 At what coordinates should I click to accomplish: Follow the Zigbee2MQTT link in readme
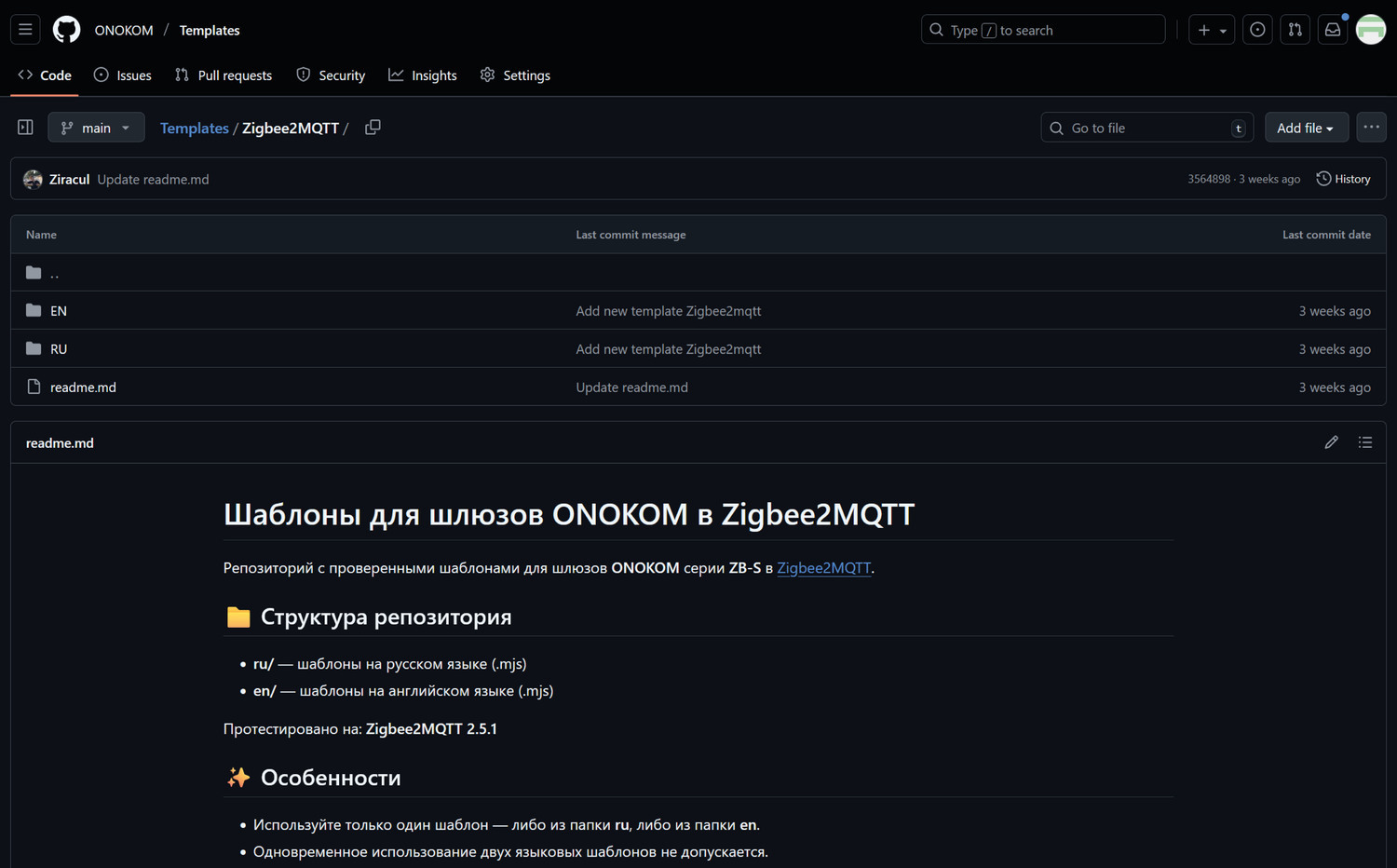[823, 568]
